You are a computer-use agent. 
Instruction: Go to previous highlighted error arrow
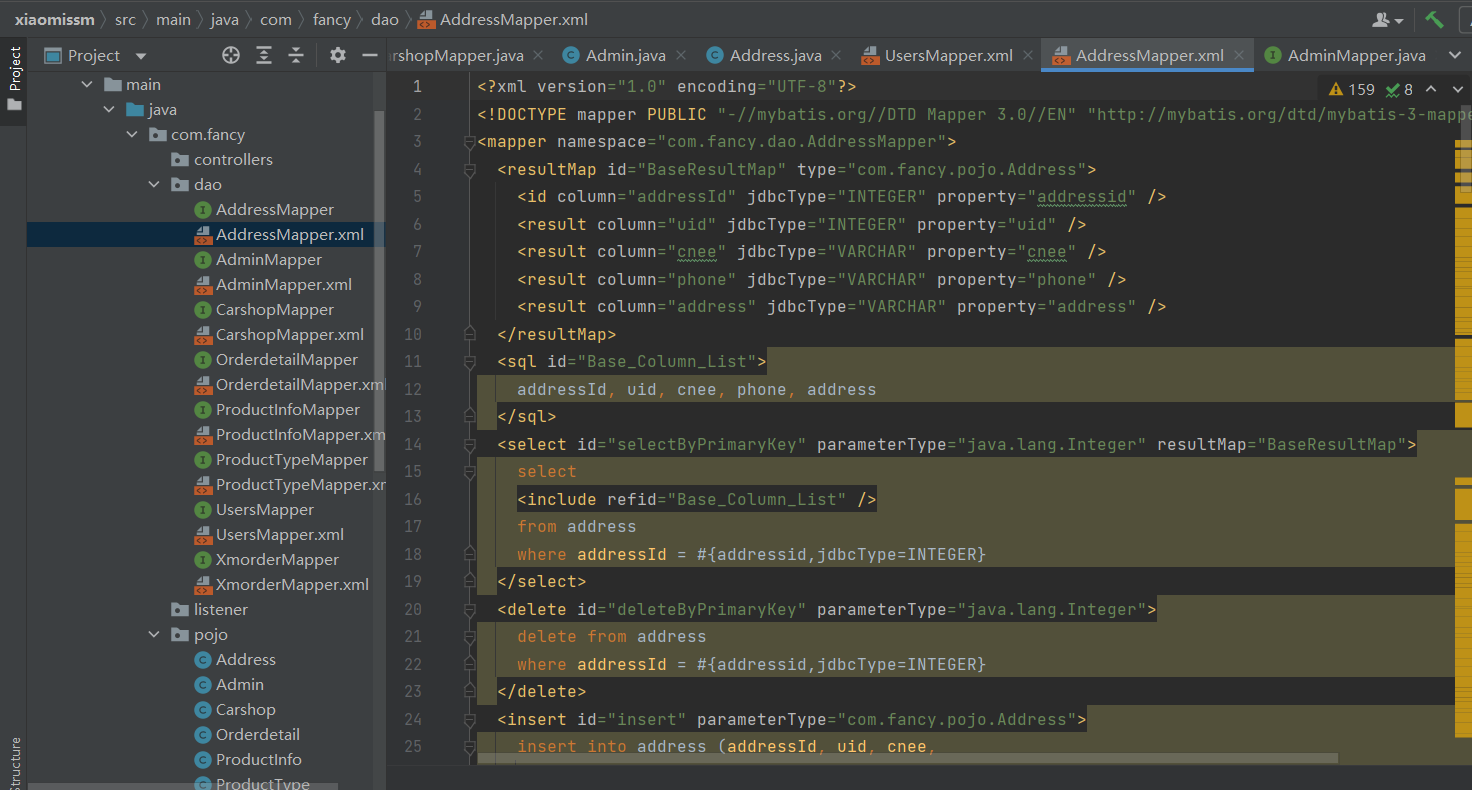click(x=1431, y=89)
